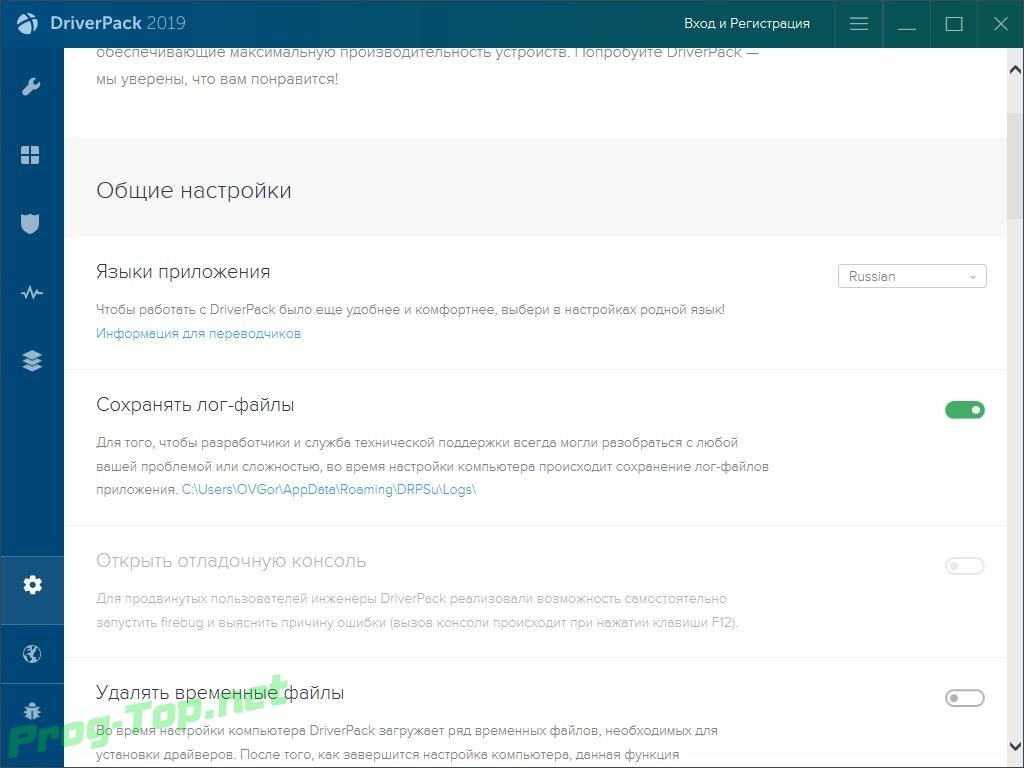Click the 'Удалять временные файлы' label
The height and width of the screenshot is (768, 1024).
point(220,692)
